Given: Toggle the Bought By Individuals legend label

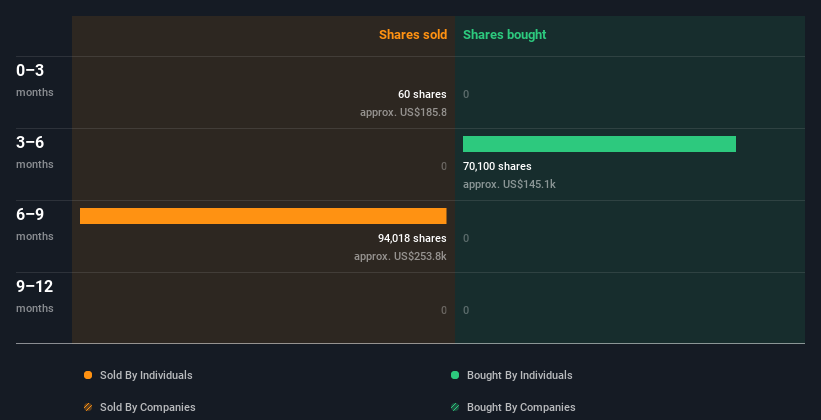Looking at the screenshot, I should tap(519, 375).
